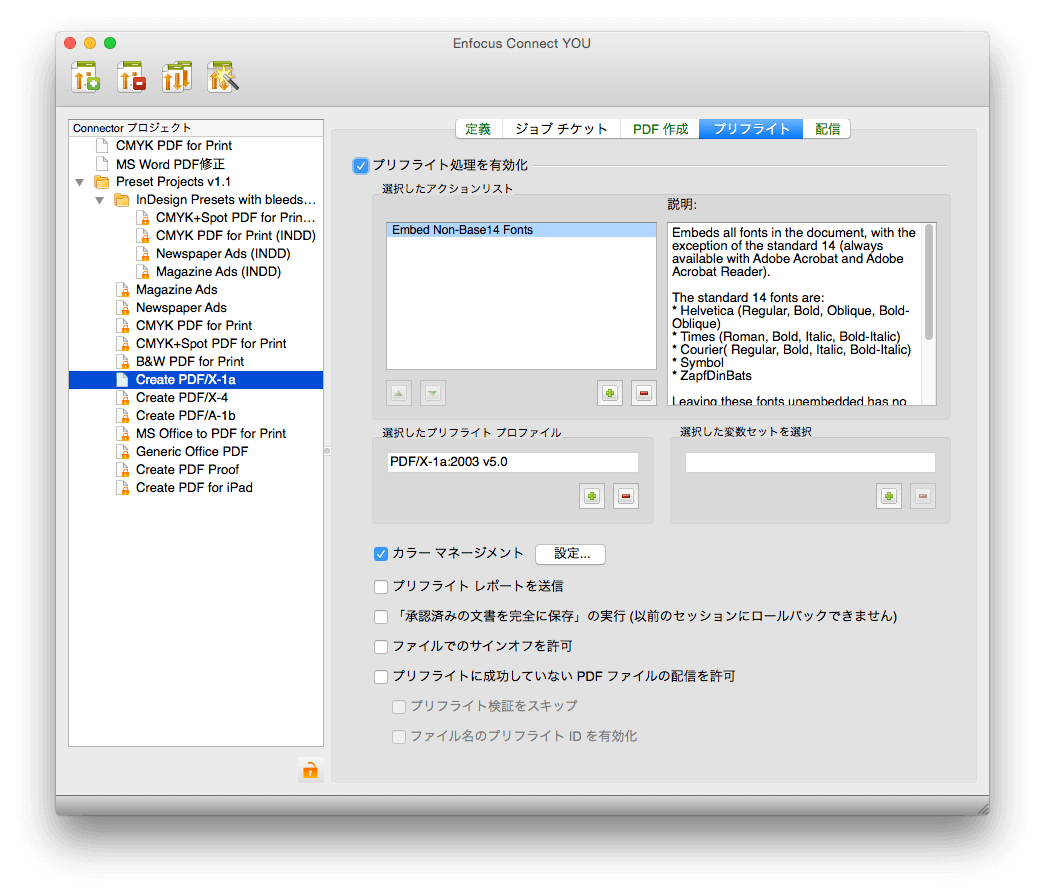
Task: Select the CMYK+Spot PDF for Print preset
Action: tap(211, 343)
